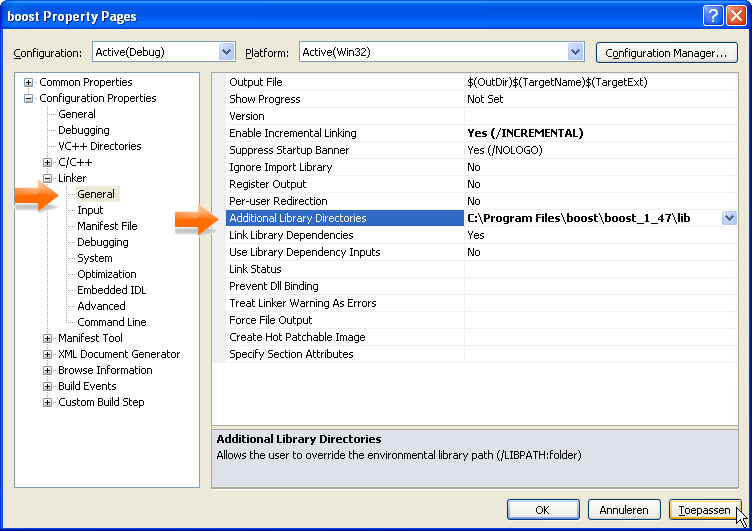Collapse the Linker node

pyautogui.click(x=47, y=178)
